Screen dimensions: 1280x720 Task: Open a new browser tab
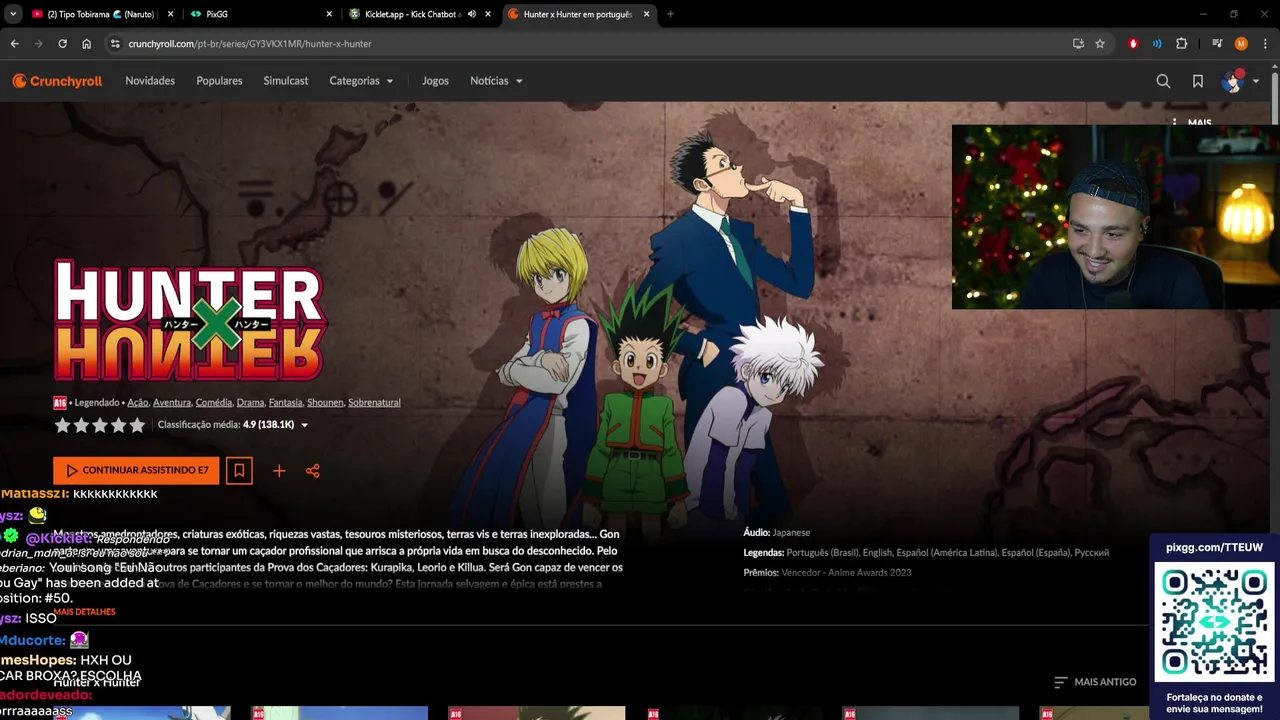pyautogui.click(x=670, y=14)
